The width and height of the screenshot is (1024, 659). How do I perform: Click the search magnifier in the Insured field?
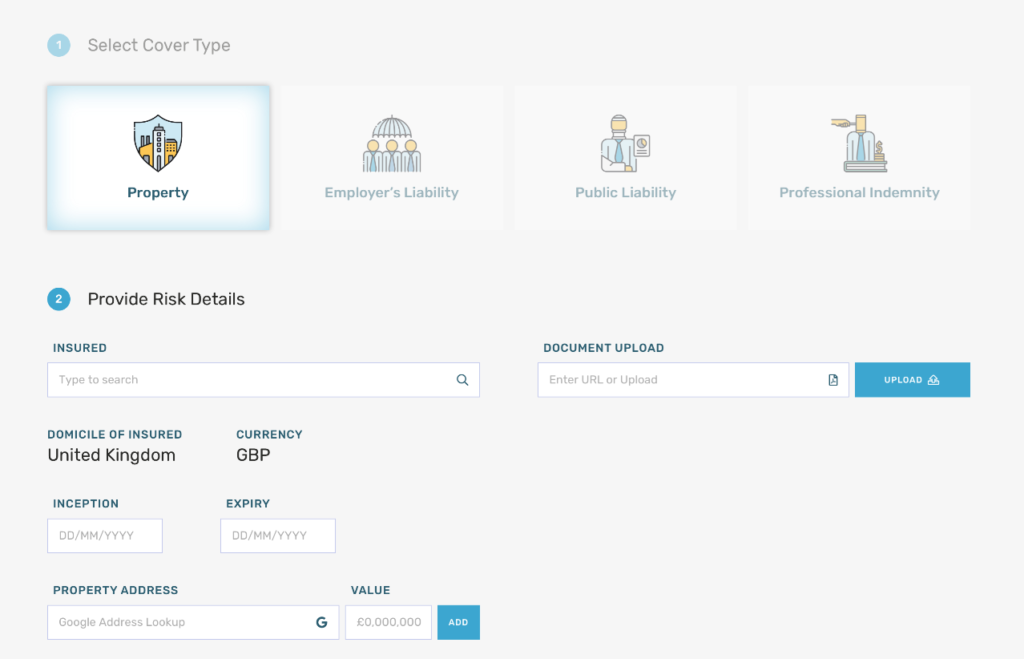point(461,380)
